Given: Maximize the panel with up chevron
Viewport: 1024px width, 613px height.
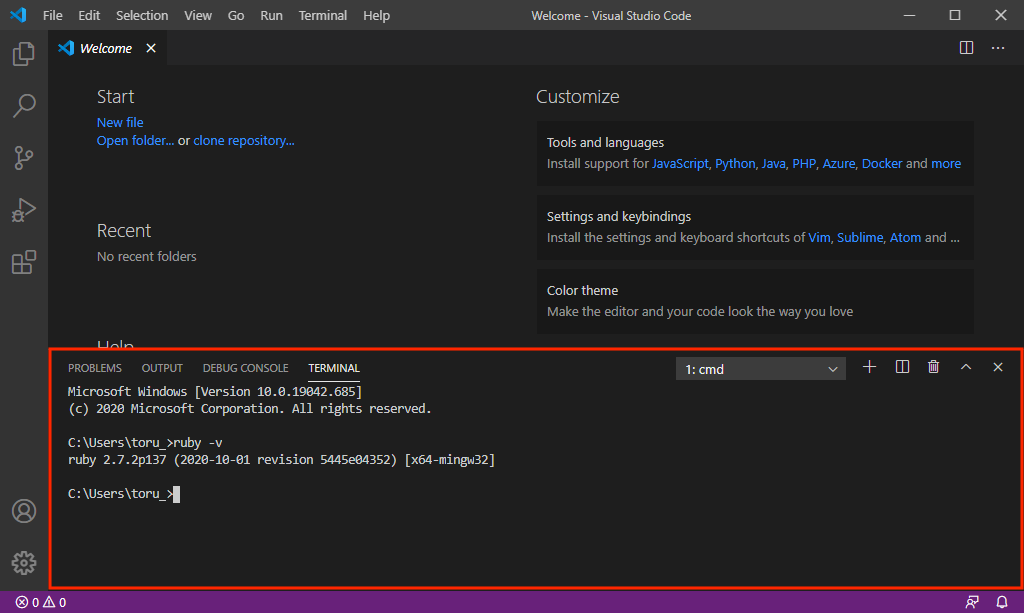Looking at the screenshot, I should [x=966, y=368].
